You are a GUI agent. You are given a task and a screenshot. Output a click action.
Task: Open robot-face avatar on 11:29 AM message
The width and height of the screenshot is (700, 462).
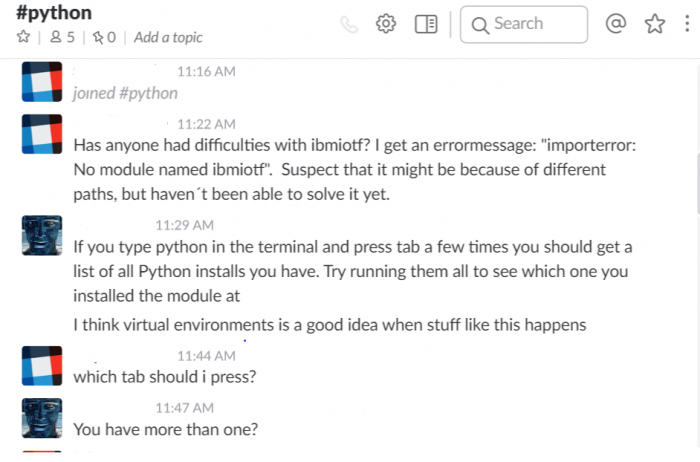(x=42, y=235)
